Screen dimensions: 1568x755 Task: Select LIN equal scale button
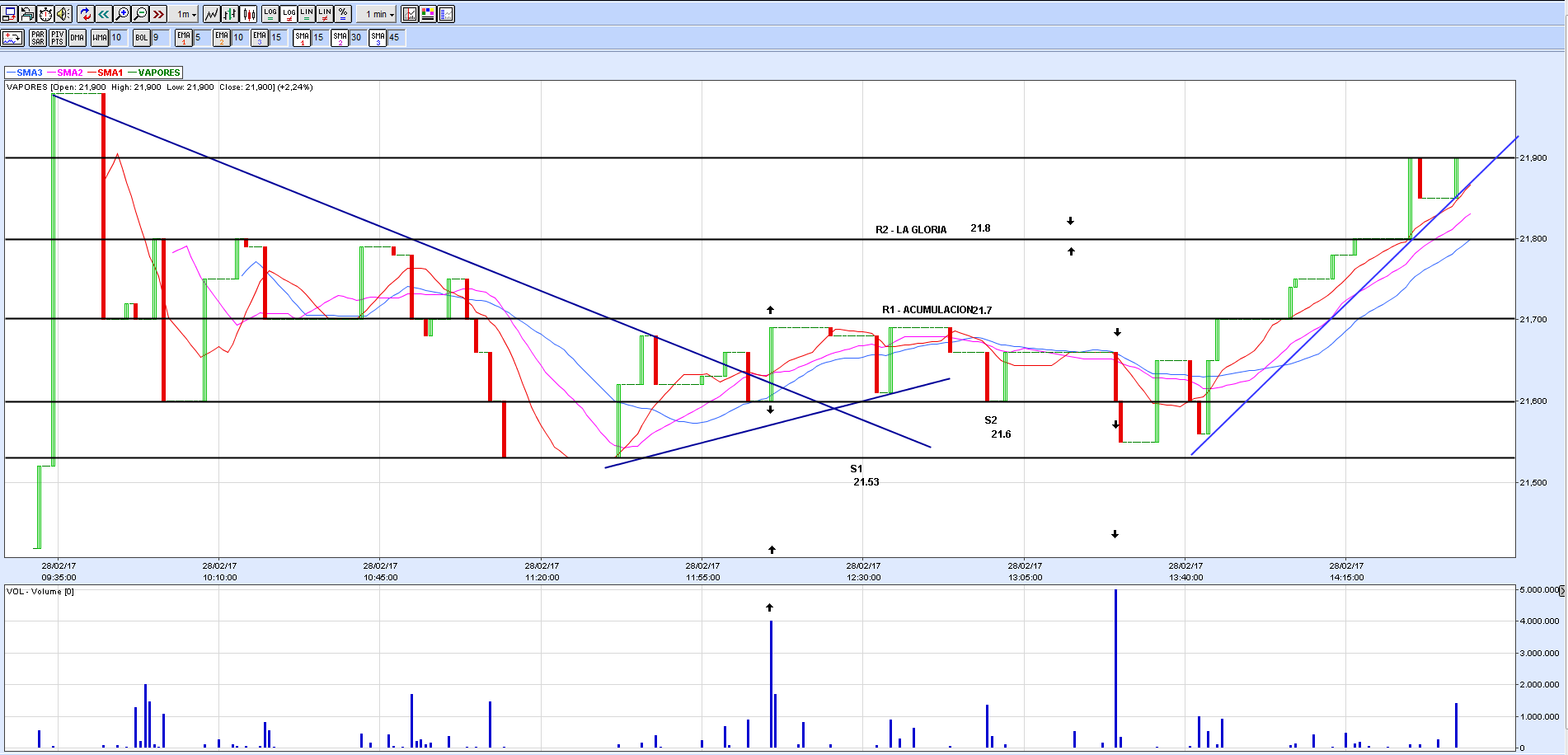[307, 14]
